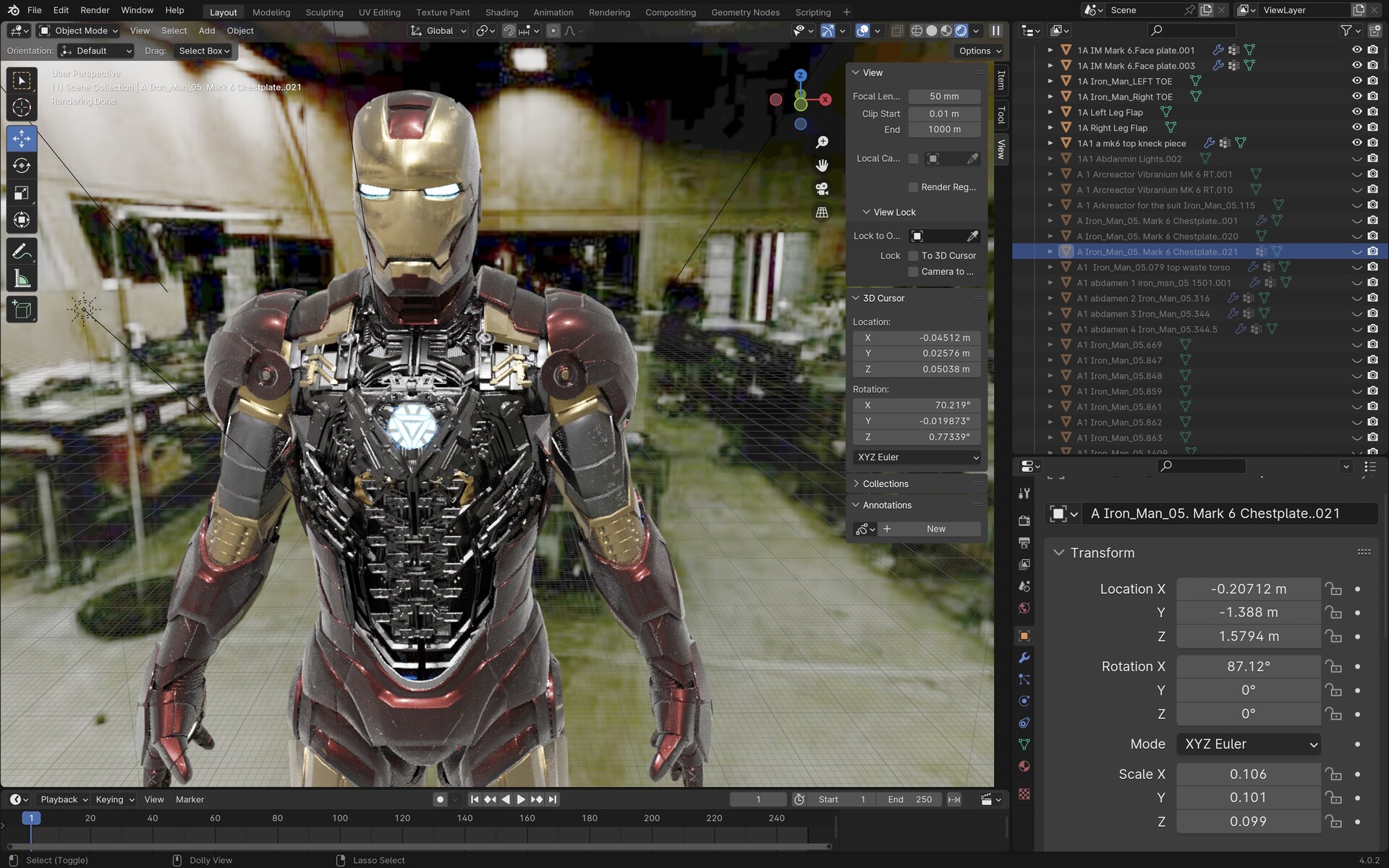Check Lock Camera to View
Viewport: 1389px width, 868px height.
tap(913, 272)
